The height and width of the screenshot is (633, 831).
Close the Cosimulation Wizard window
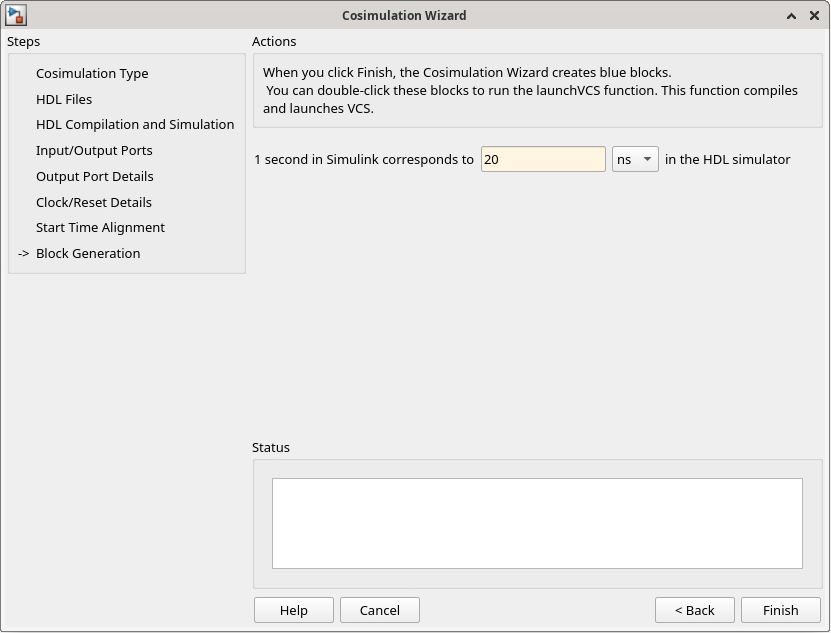pos(814,16)
